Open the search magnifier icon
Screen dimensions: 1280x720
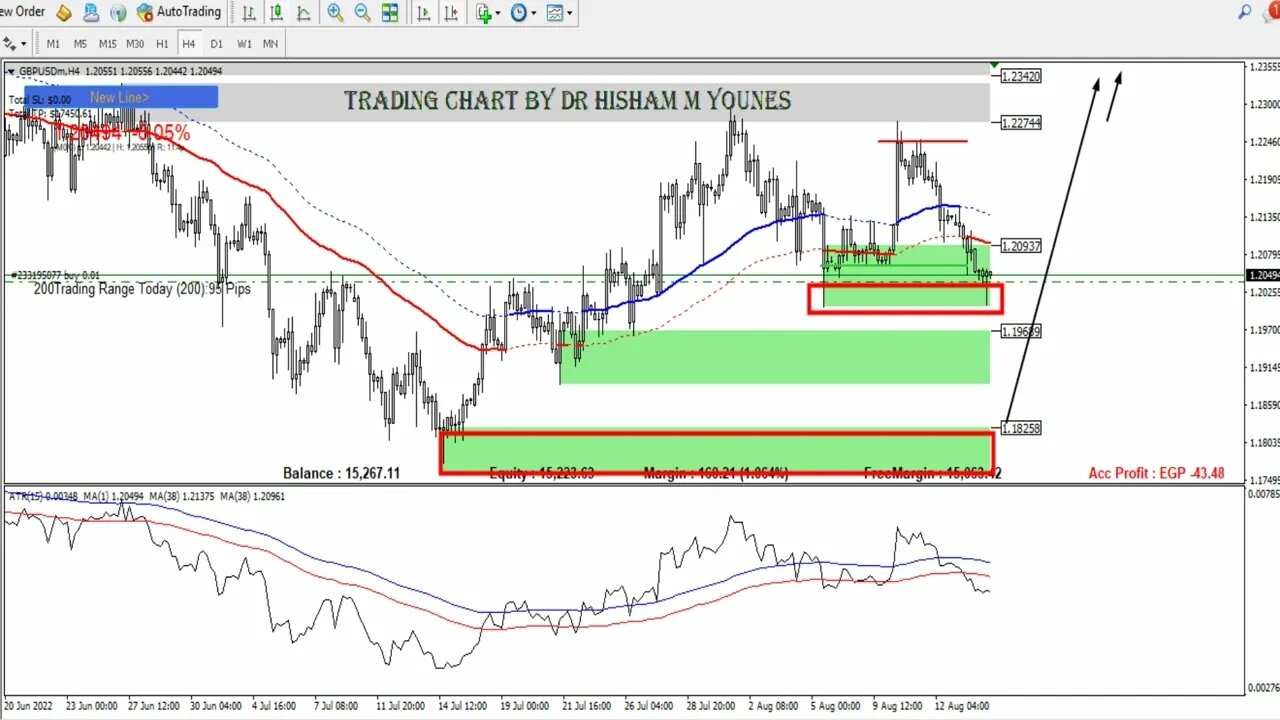pos(1245,12)
